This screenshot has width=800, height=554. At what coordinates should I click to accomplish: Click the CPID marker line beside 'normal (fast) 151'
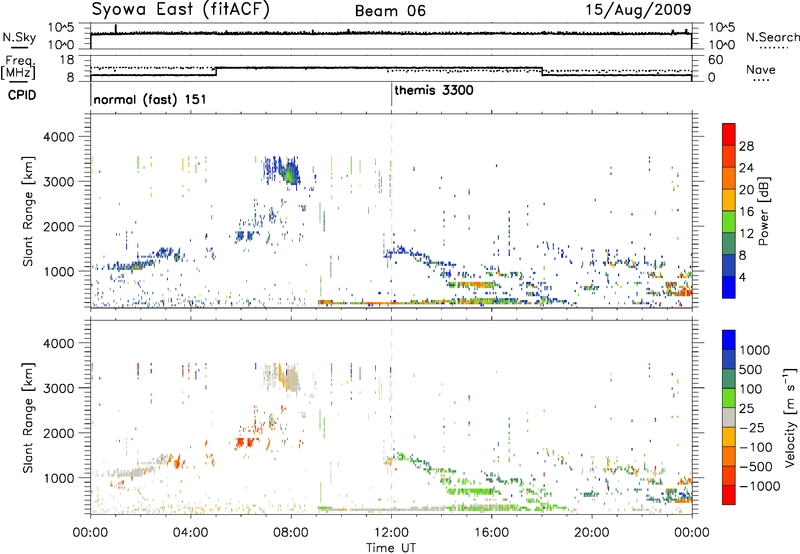click(x=91, y=94)
